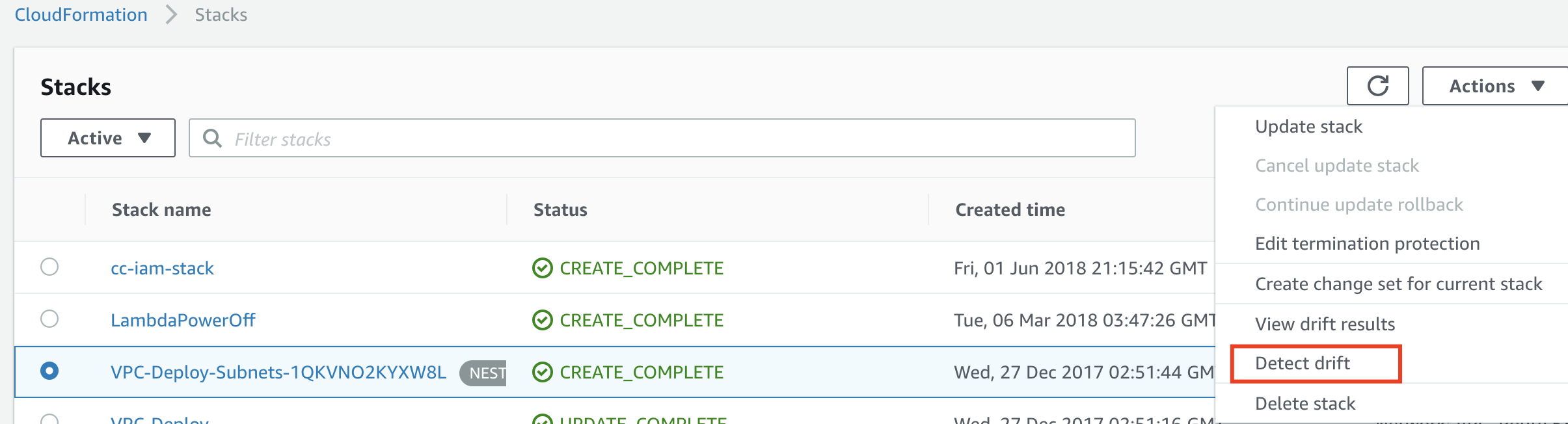Open the Actions dropdown menu
This screenshot has height=424, width=1568.
[1495, 86]
